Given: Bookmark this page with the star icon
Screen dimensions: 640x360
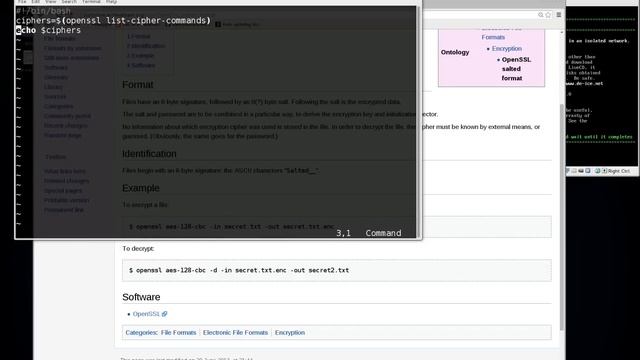Looking at the screenshot, I should click(548, 15).
